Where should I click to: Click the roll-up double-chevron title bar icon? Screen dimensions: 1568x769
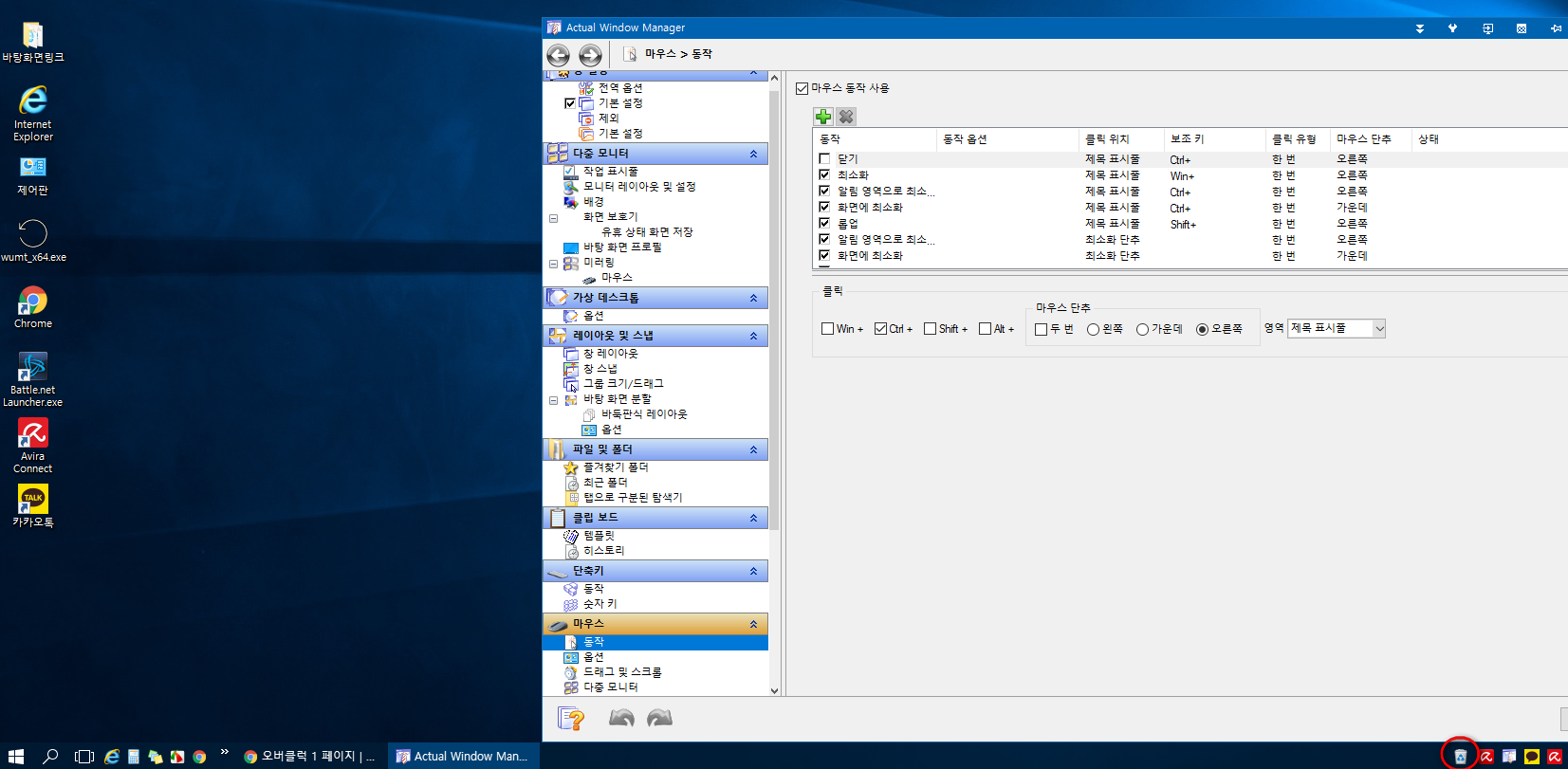pyautogui.click(x=1420, y=28)
